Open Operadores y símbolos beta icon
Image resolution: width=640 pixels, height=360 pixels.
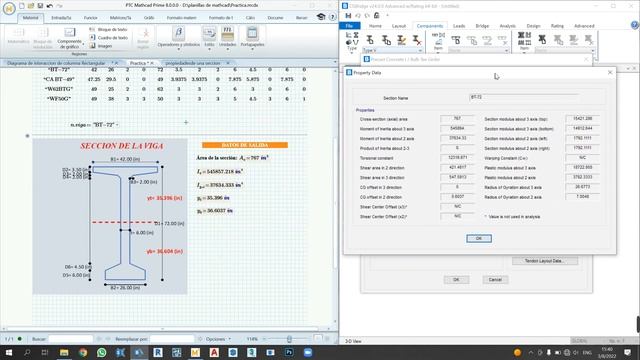[x=178, y=33]
